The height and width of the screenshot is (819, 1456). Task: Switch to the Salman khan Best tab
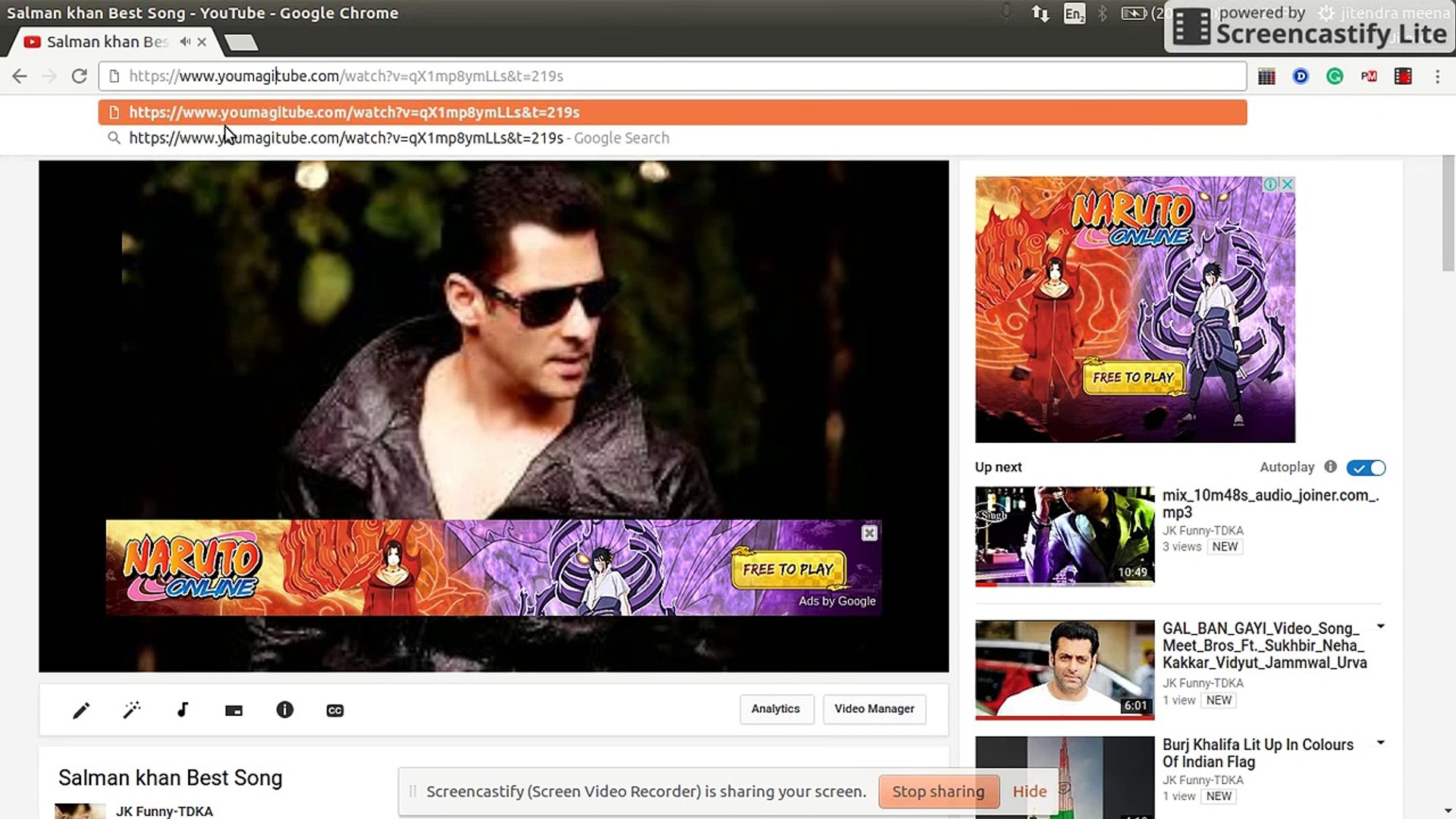point(99,42)
